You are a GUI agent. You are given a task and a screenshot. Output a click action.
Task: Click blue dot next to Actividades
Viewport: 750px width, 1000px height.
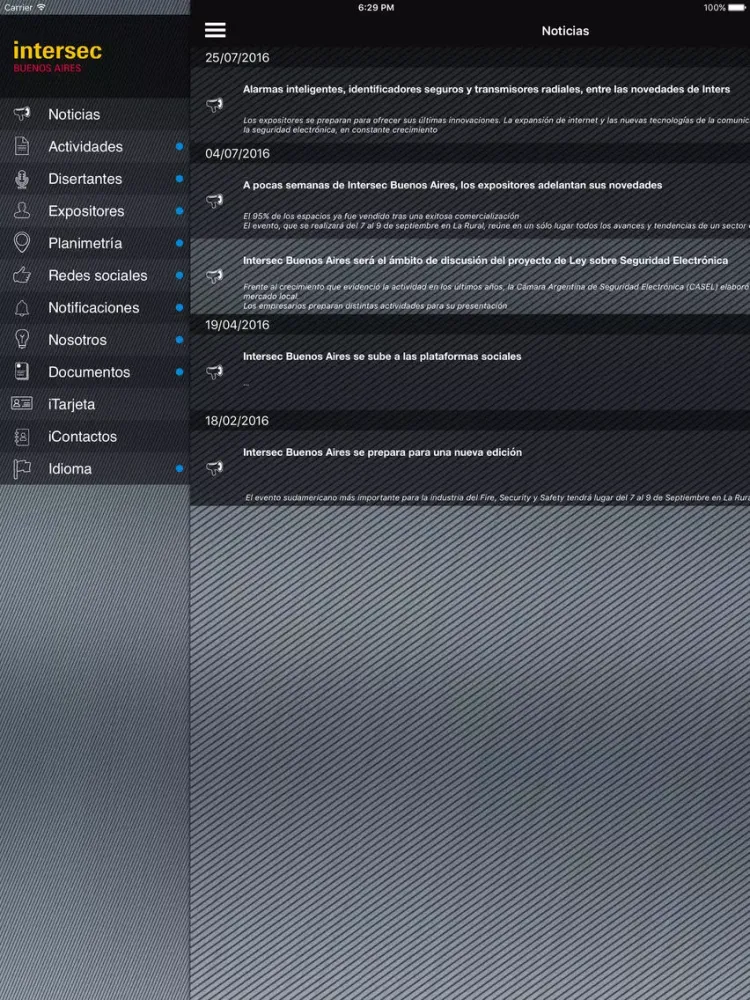[x=179, y=147]
